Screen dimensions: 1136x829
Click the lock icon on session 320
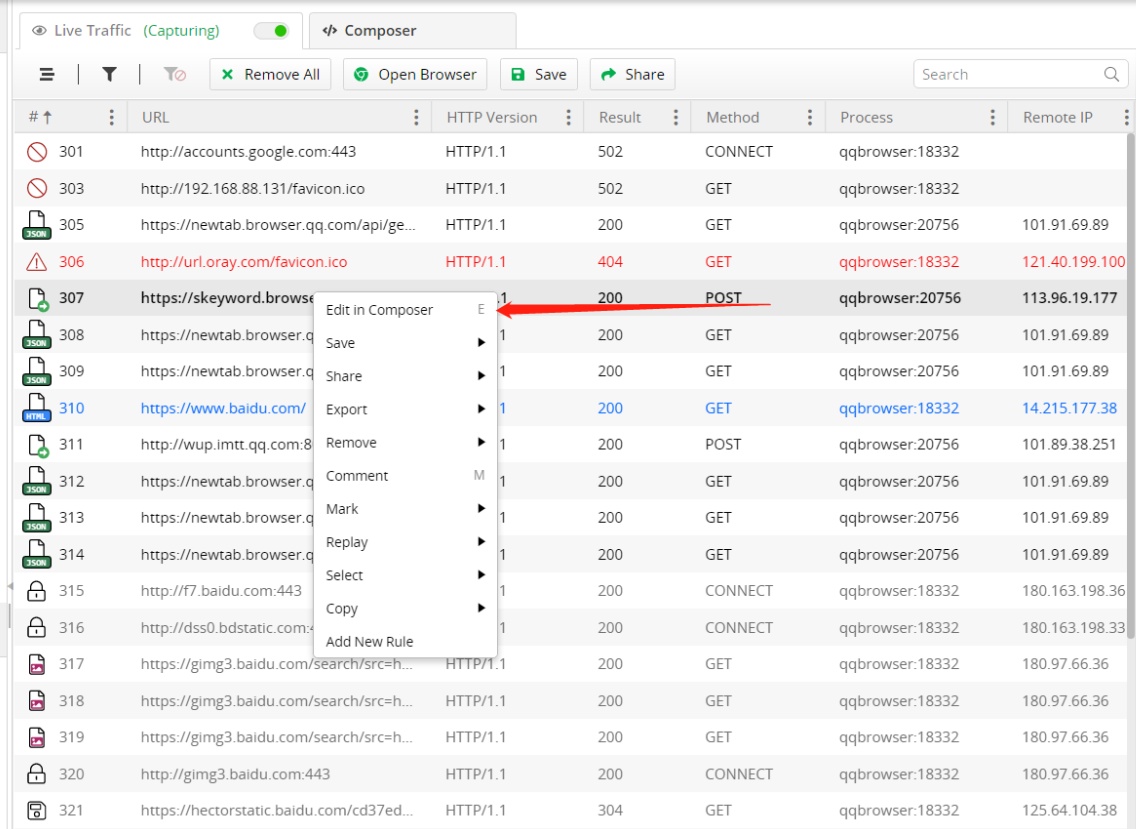point(36,774)
